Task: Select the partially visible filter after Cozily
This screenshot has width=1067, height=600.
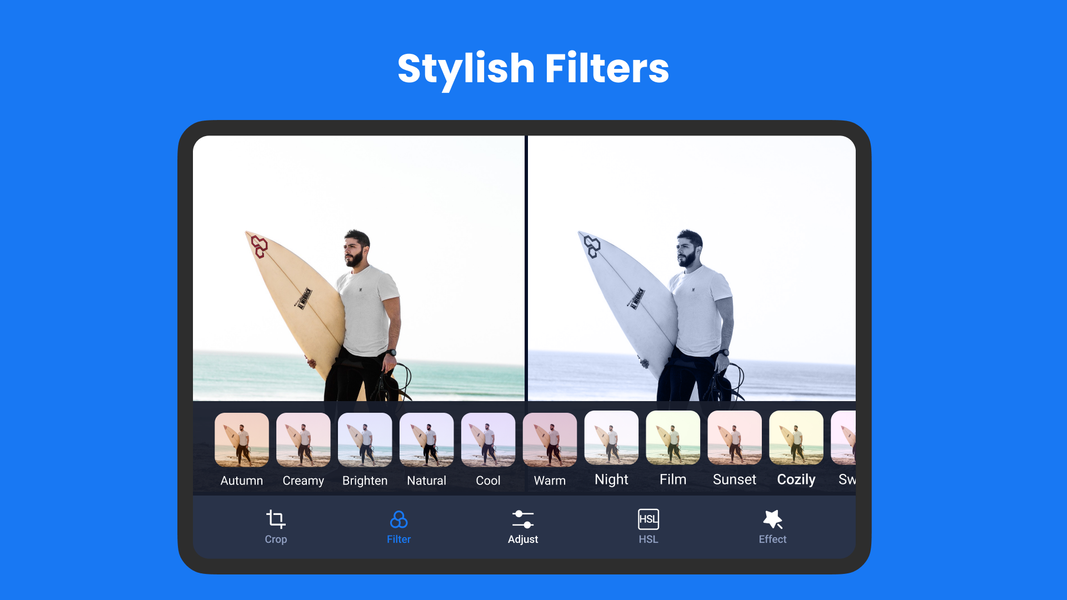Action: tap(844, 439)
